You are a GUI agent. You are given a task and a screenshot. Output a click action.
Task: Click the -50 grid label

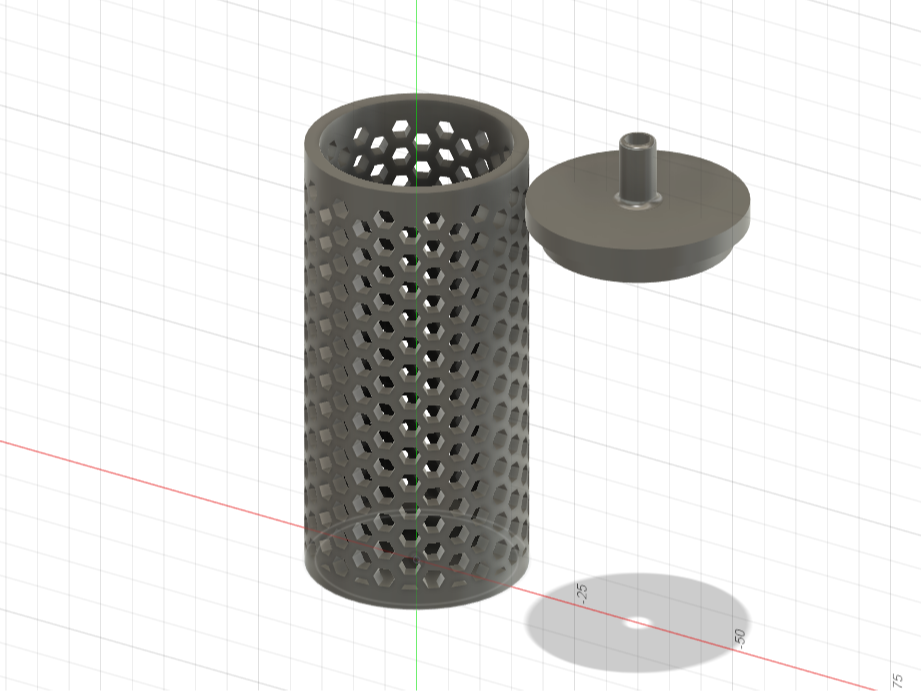pos(739,639)
